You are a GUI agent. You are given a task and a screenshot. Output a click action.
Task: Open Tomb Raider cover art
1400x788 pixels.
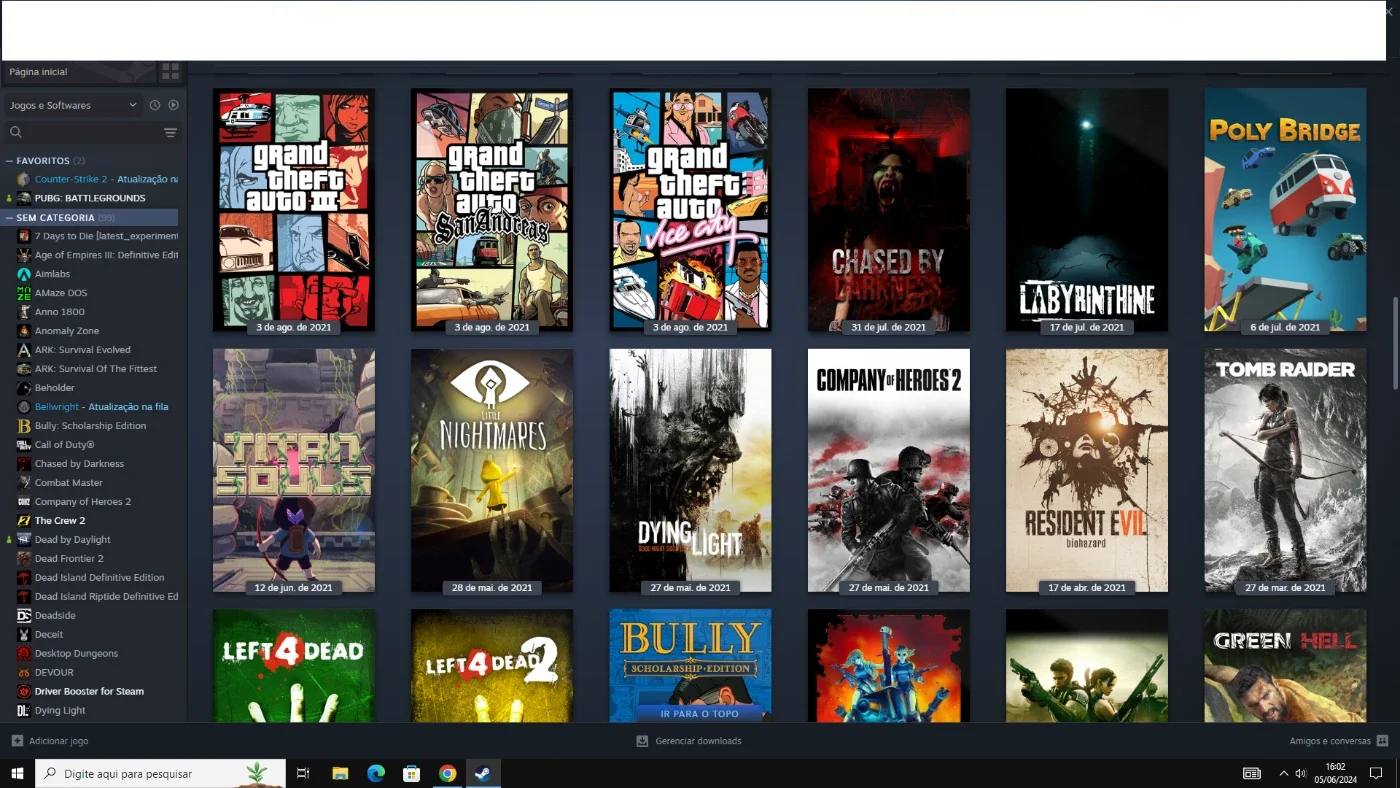[1285, 470]
